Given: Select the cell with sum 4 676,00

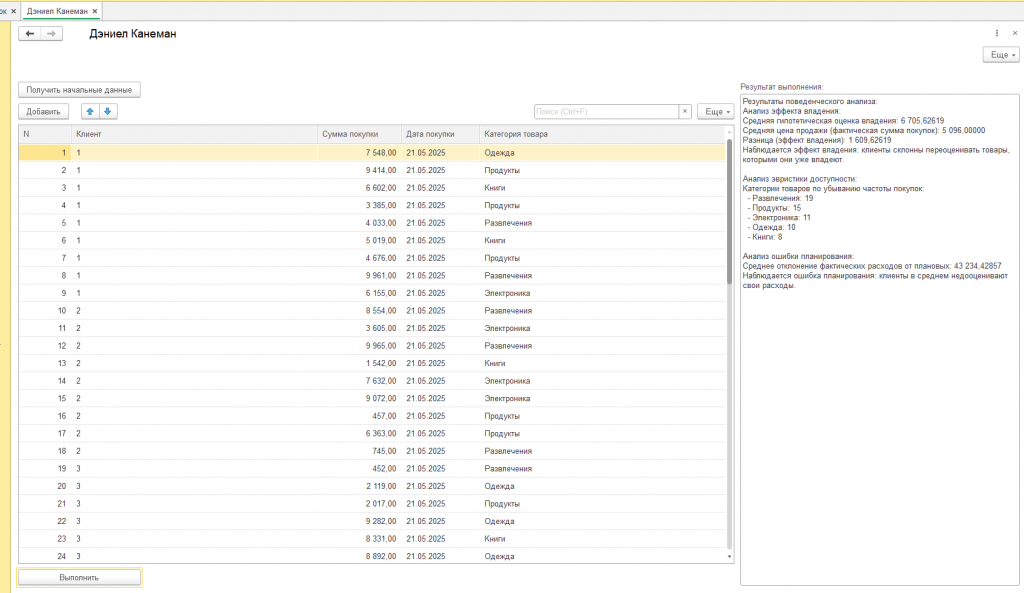Looking at the screenshot, I should 359,258.
